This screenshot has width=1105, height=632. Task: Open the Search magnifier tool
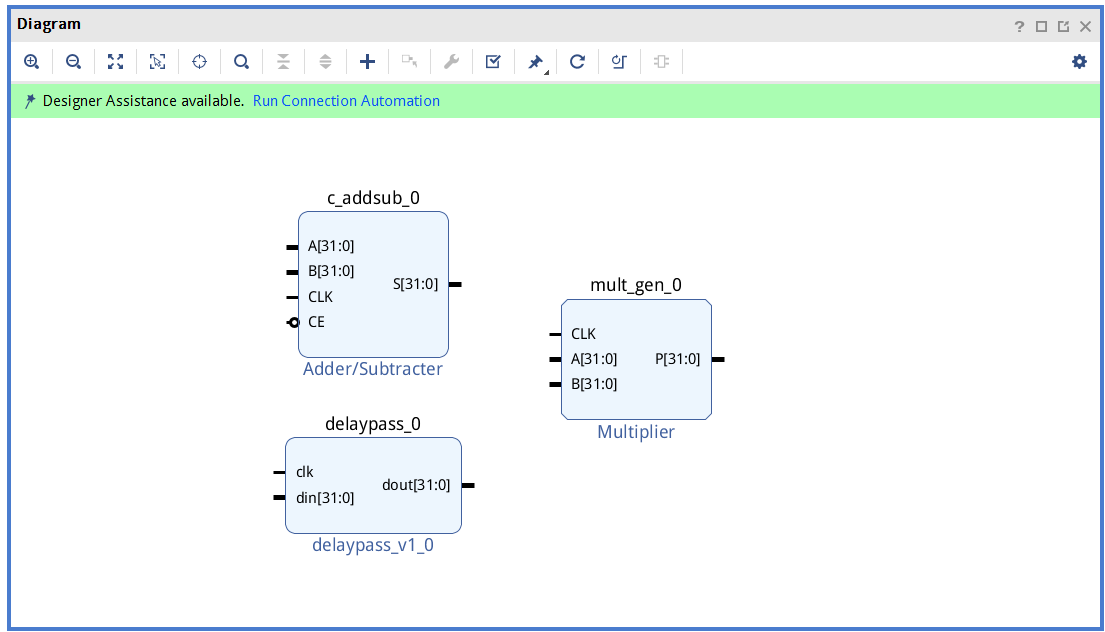pos(241,62)
